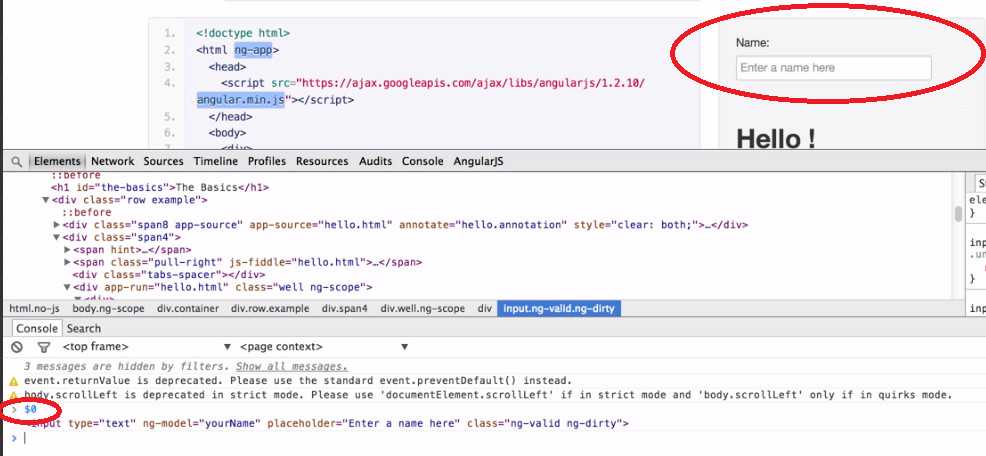Open the Resources tab
This screenshot has width=986, height=456.
(322, 162)
